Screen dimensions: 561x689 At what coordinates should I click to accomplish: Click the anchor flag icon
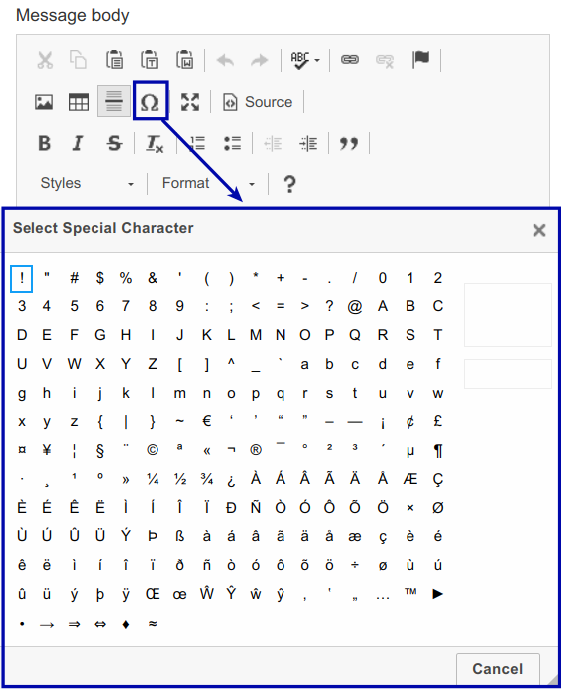tap(420, 59)
